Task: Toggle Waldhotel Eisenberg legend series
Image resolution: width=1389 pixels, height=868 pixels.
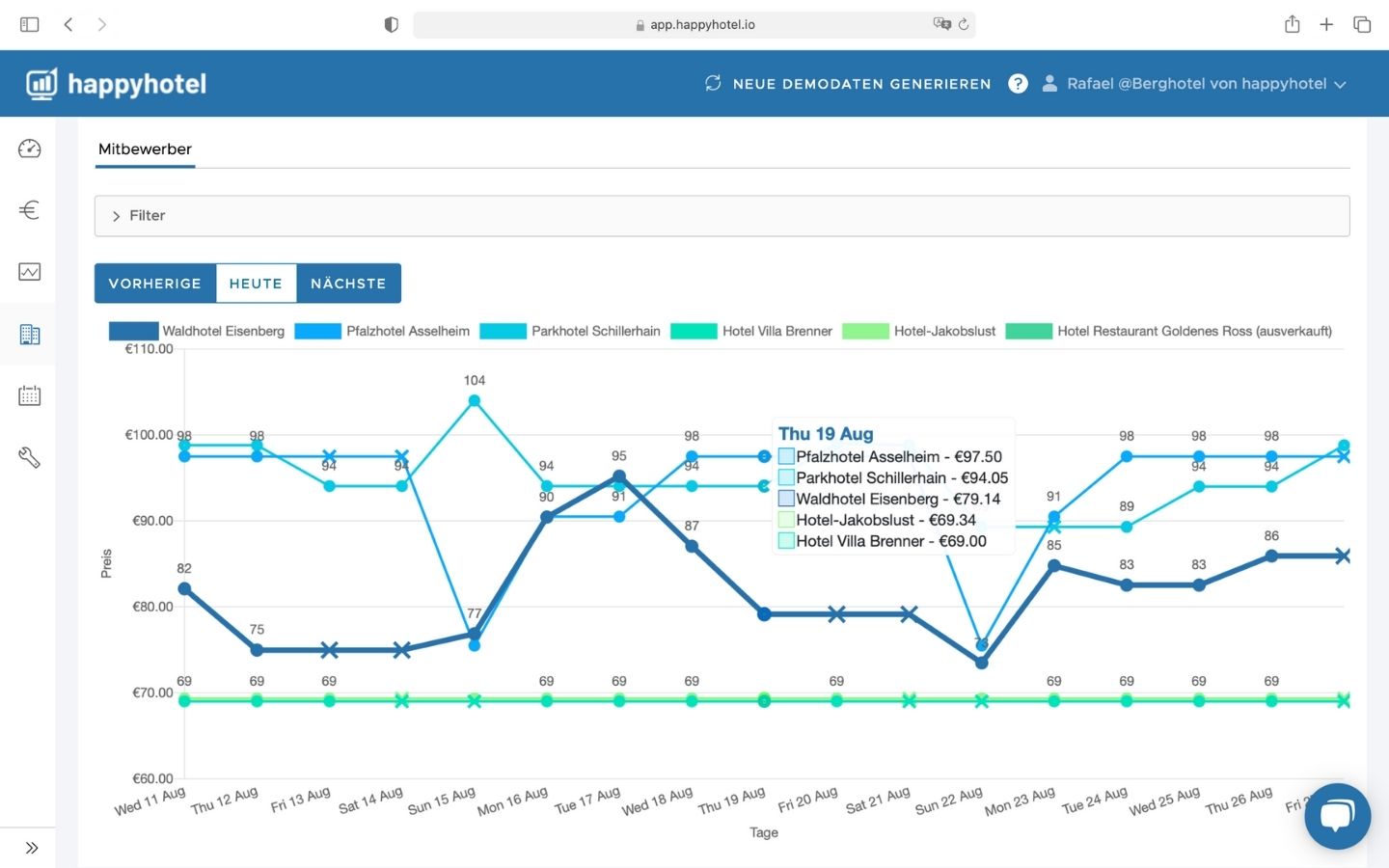Action: click(197, 331)
